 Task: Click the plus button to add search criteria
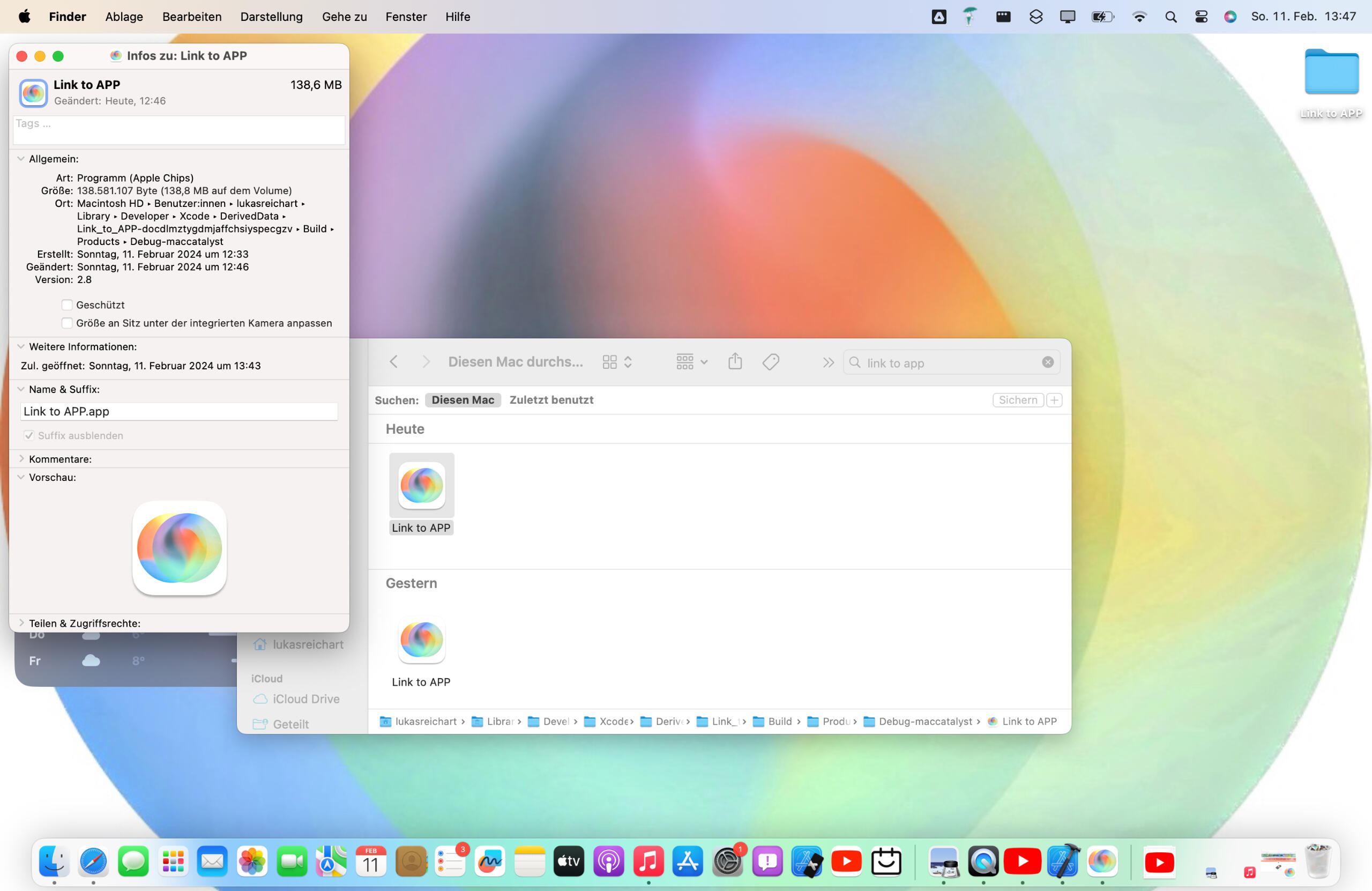pos(1054,399)
